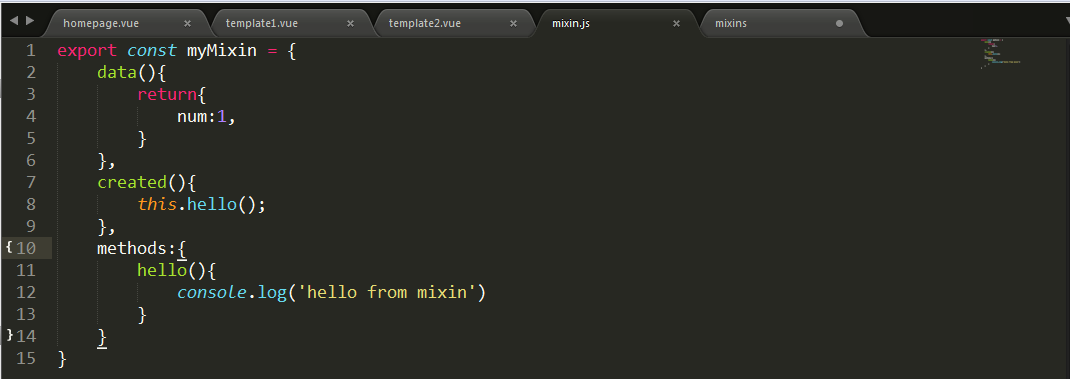The width and height of the screenshot is (1070, 379).
Task: Open the template2.vue tab
Action: click(424, 23)
